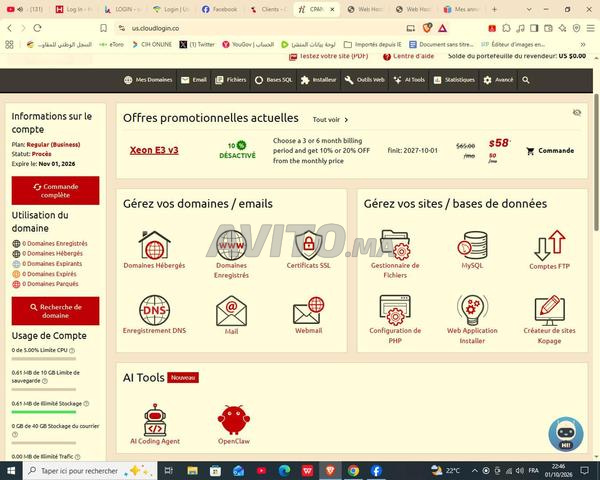Viewport: 600px width, 480px height.
Task: Click the Brave shields lion icon
Action: 427,28
